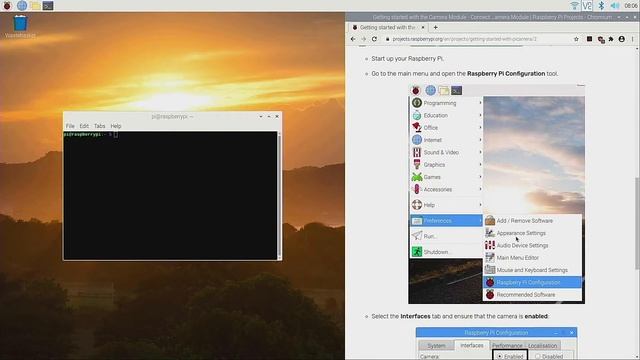Click the terminal window title bar

pyautogui.click(x=172, y=116)
